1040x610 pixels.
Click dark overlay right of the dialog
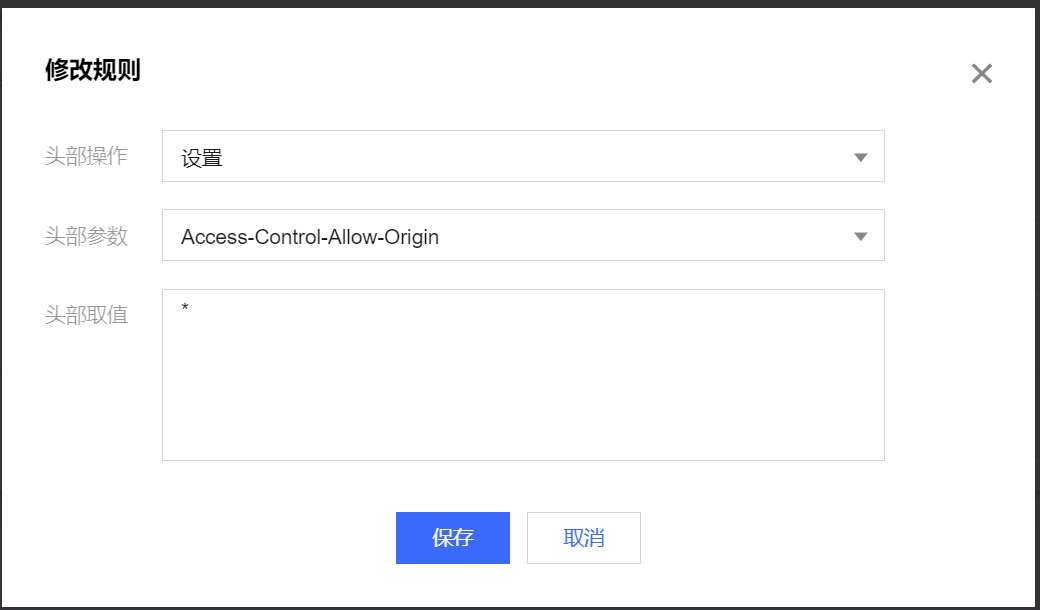(1037, 300)
